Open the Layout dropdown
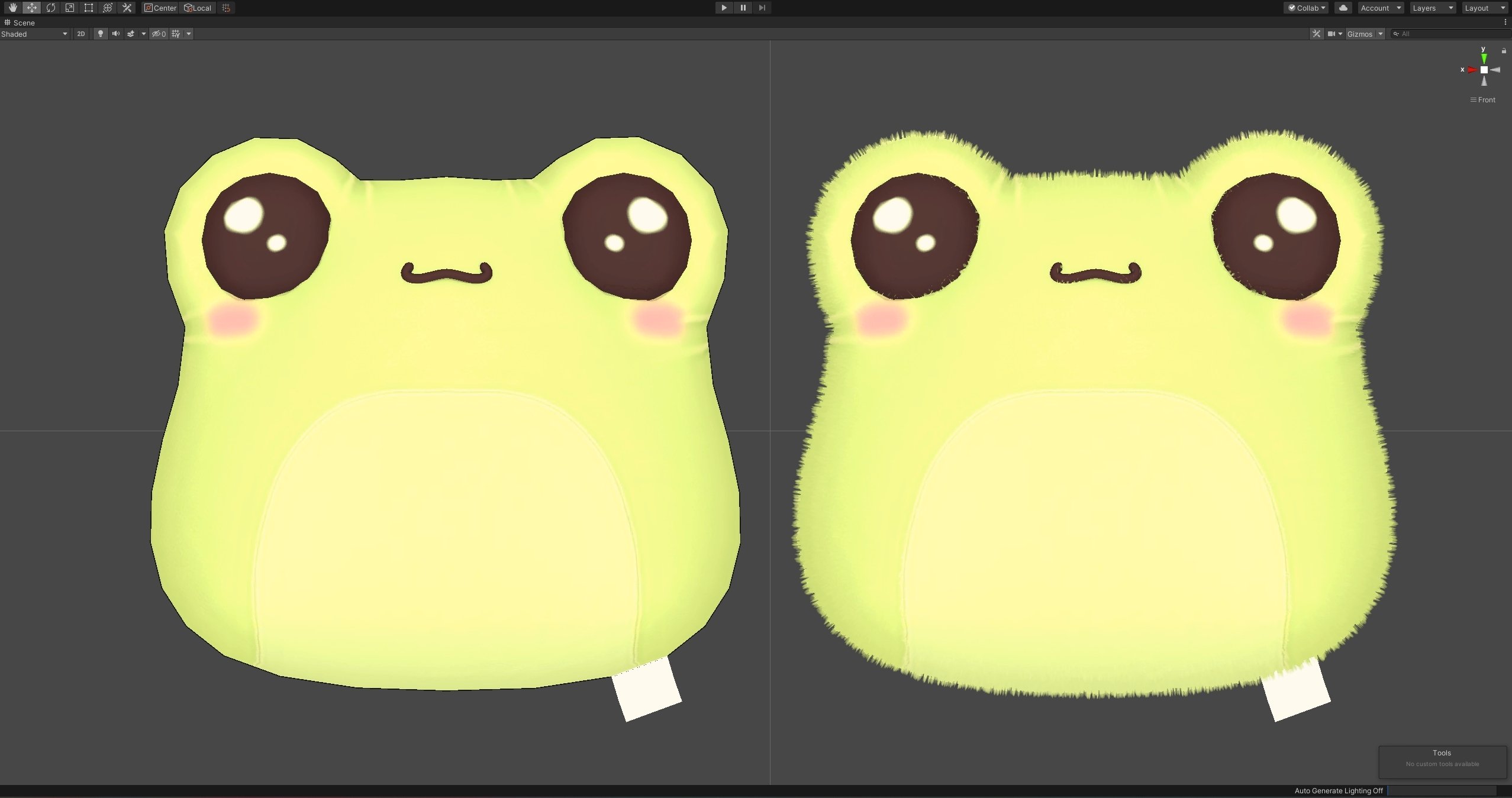1512x798 pixels. click(1485, 8)
